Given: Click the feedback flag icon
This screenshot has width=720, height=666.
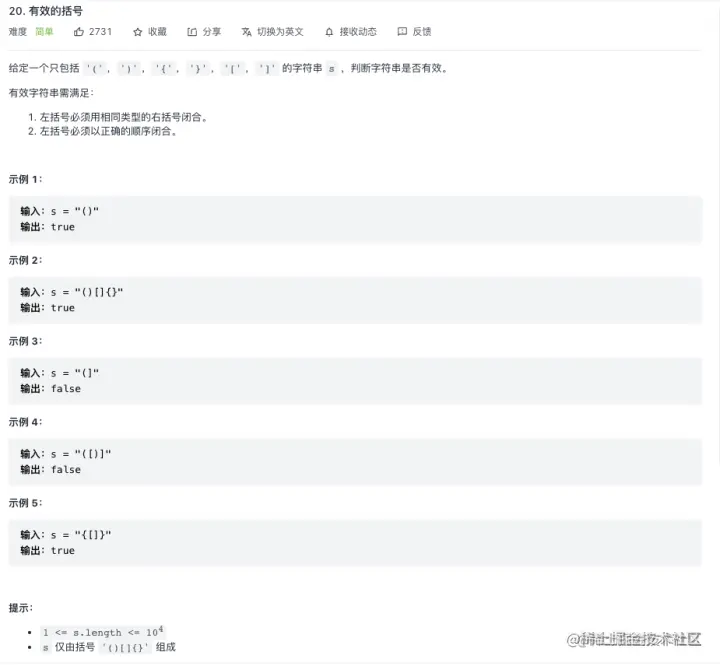Looking at the screenshot, I should 402,32.
